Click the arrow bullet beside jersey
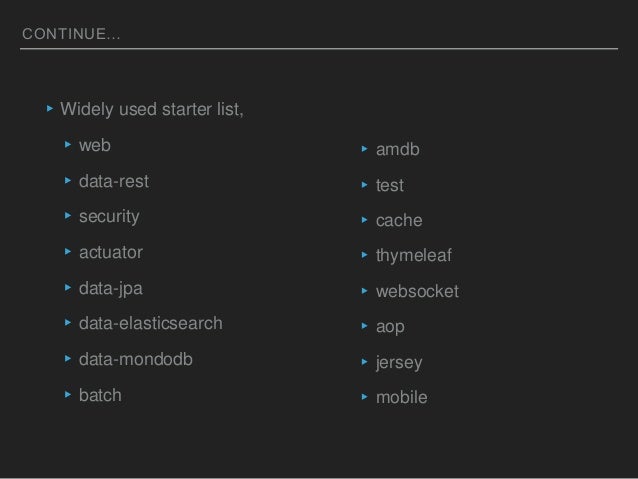The height and width of the screenshot is (479, 638). pyautogui.click(x=365, y=362)
